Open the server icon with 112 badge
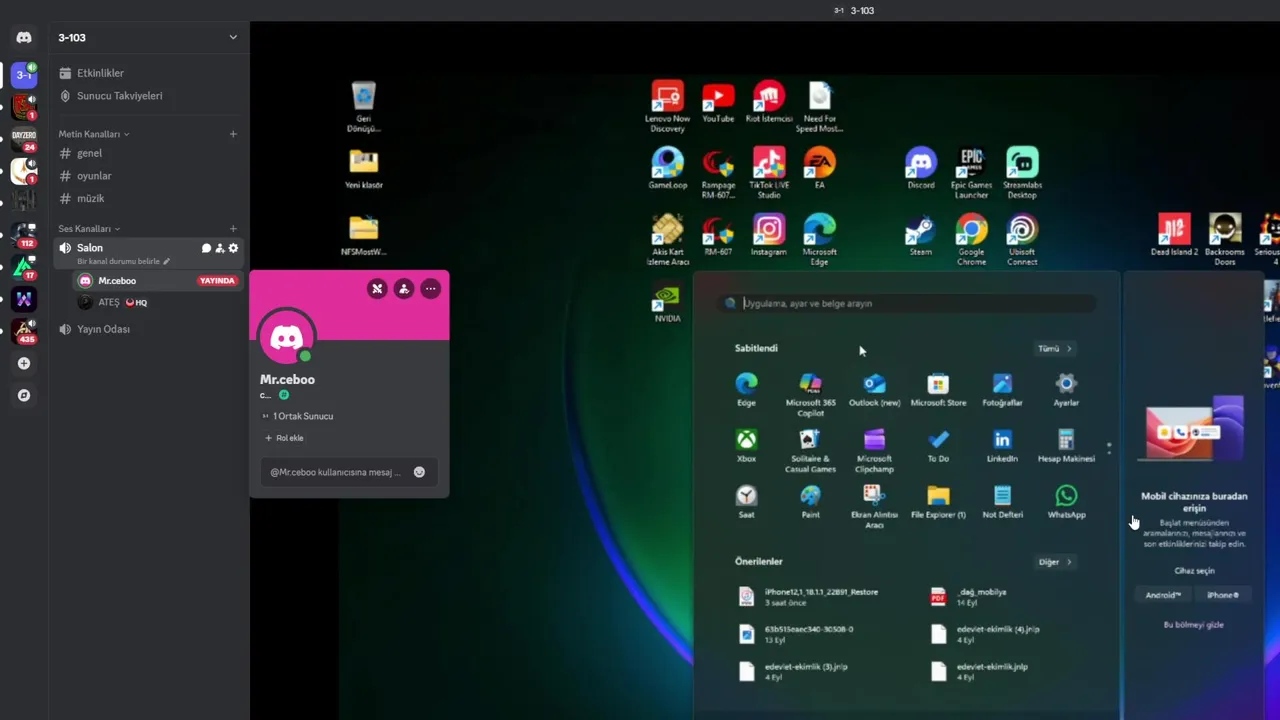Screen dimensions: 1280x720 click(x=24, y=235)
